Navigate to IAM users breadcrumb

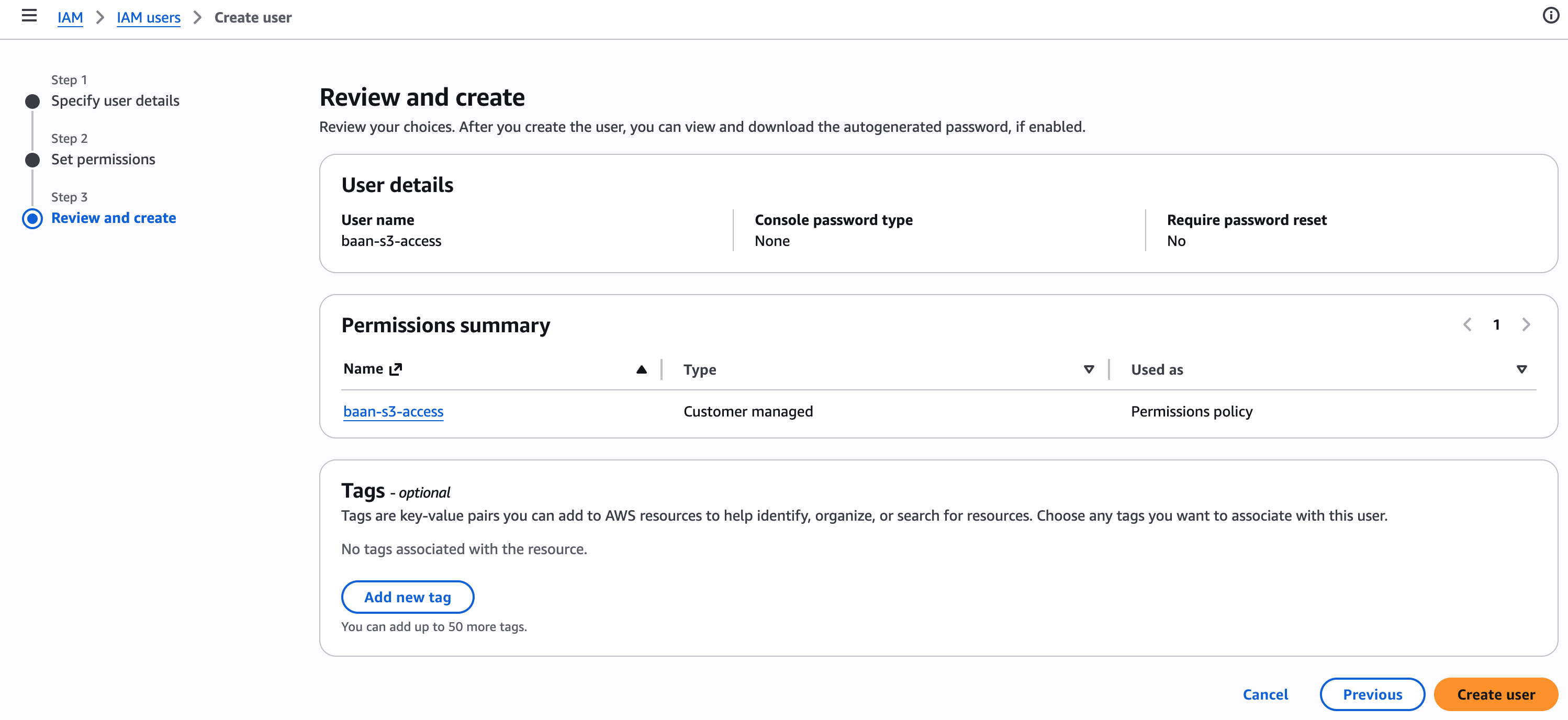click(x=149, y=17)
